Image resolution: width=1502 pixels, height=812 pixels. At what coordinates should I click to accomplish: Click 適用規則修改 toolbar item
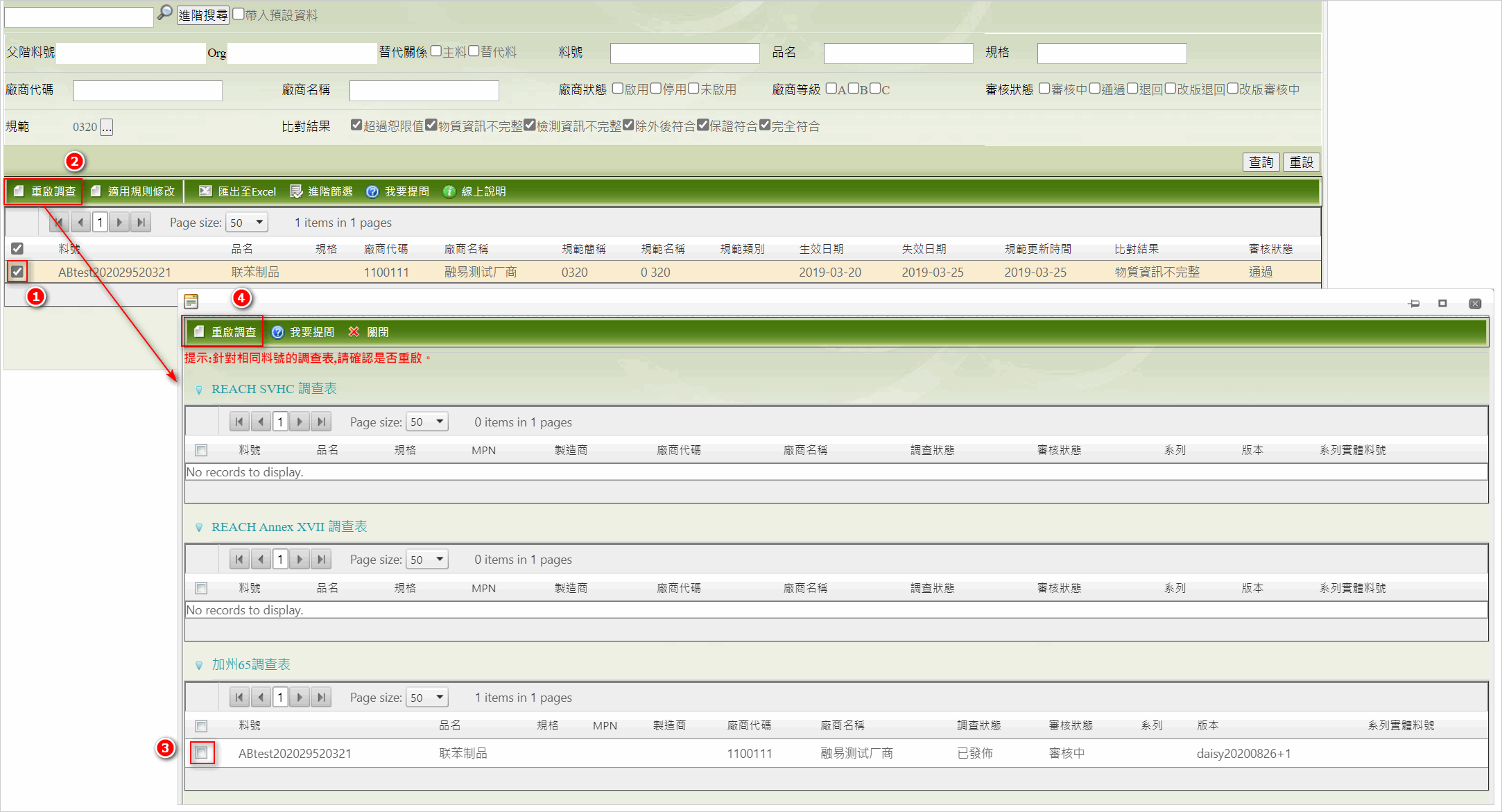pyautogui.click(x=133, y=191)
